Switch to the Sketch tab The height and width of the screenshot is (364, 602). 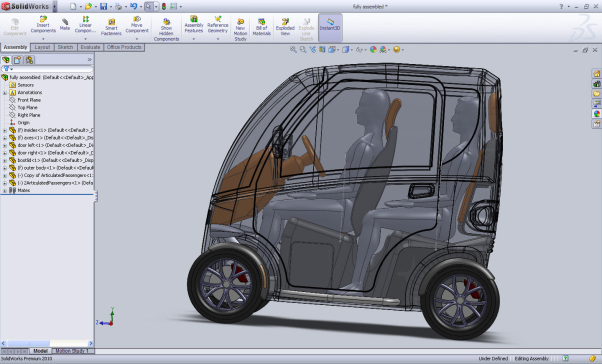coord(65,47)
